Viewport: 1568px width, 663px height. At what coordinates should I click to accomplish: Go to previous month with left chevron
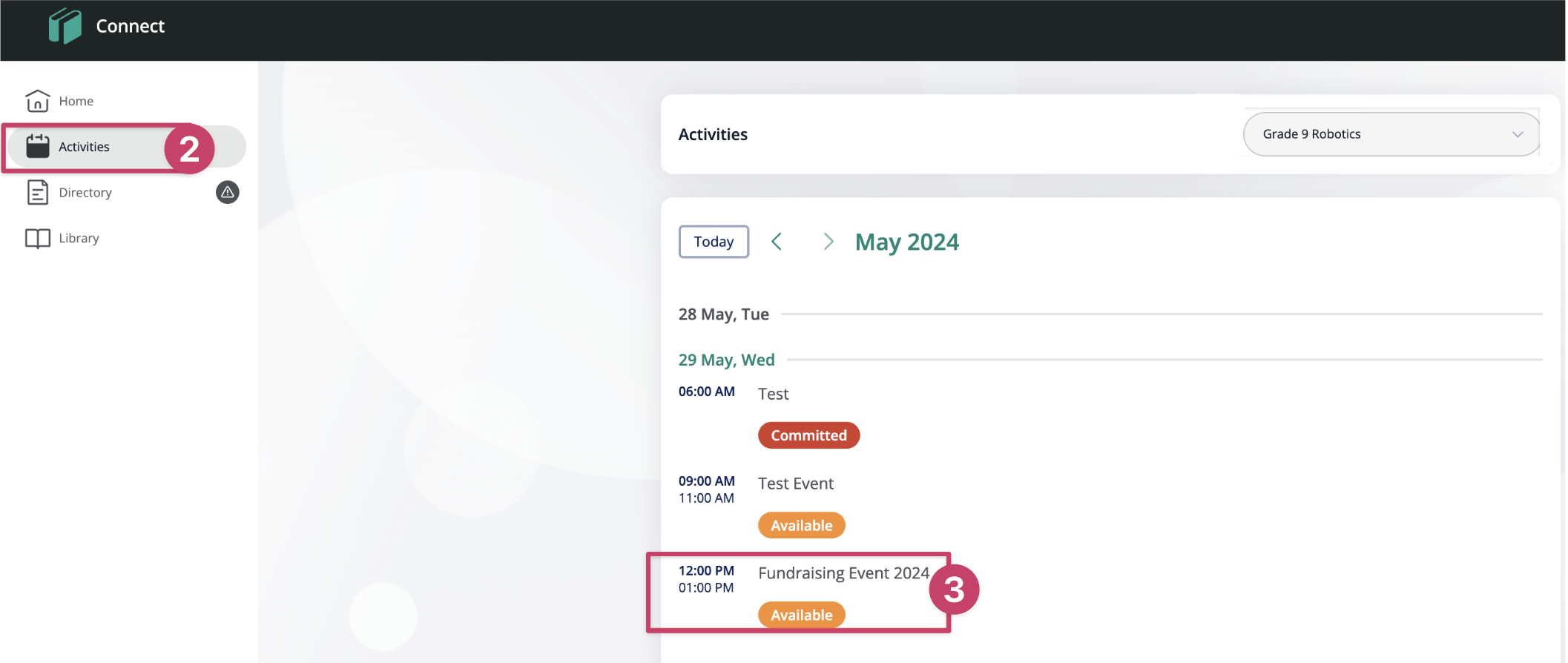[777, 242]
